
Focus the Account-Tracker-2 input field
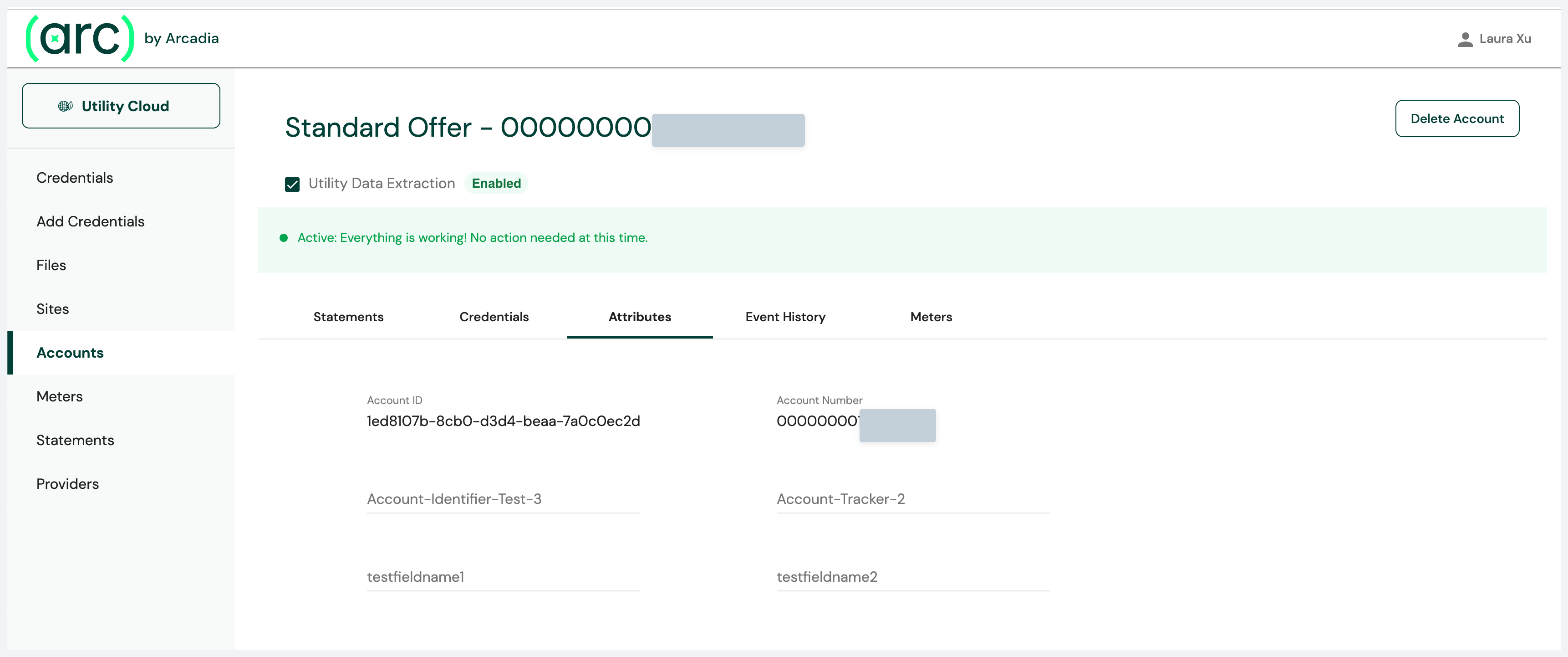click(x=912, y=499)
